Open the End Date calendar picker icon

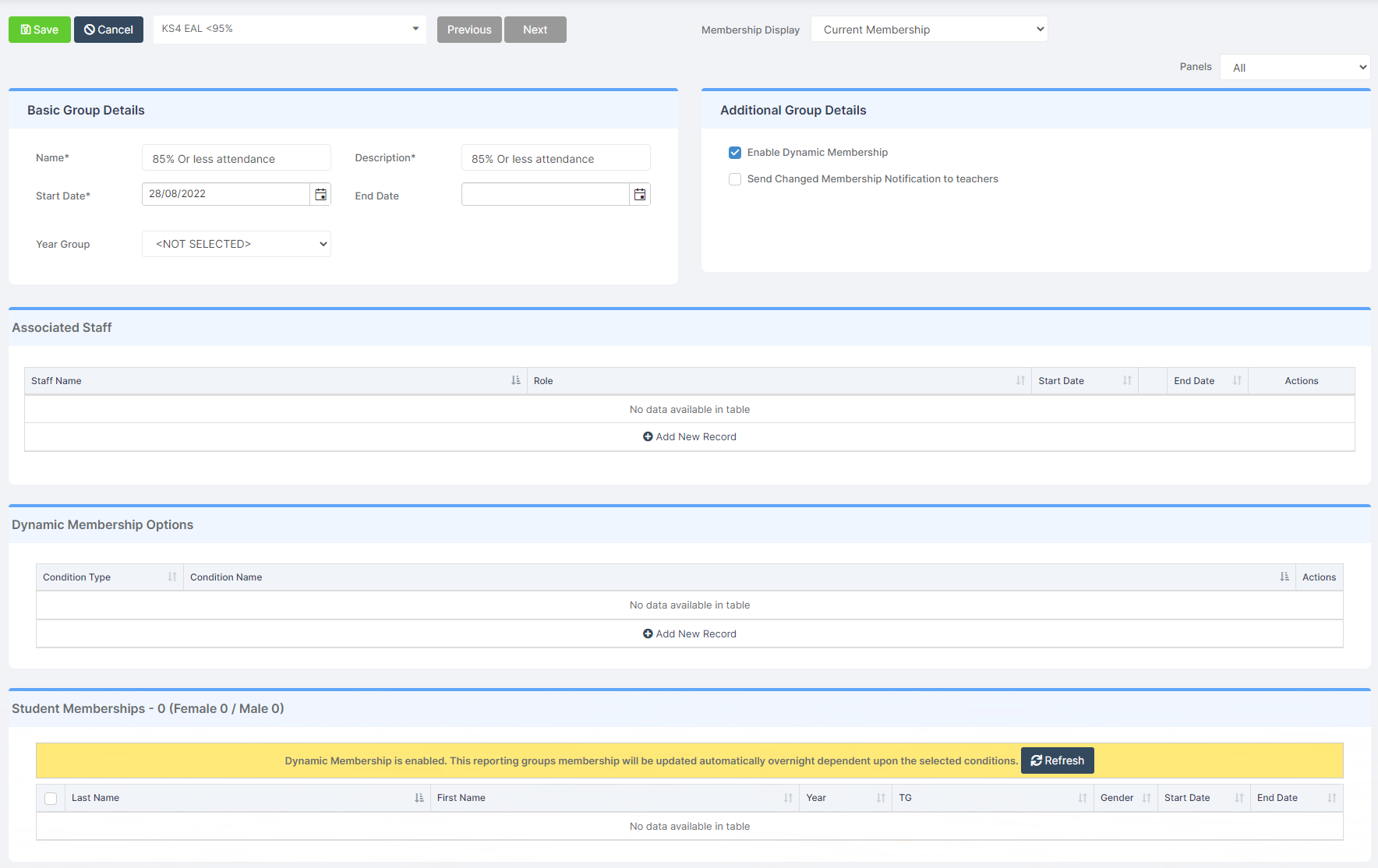tap(639, 193)
